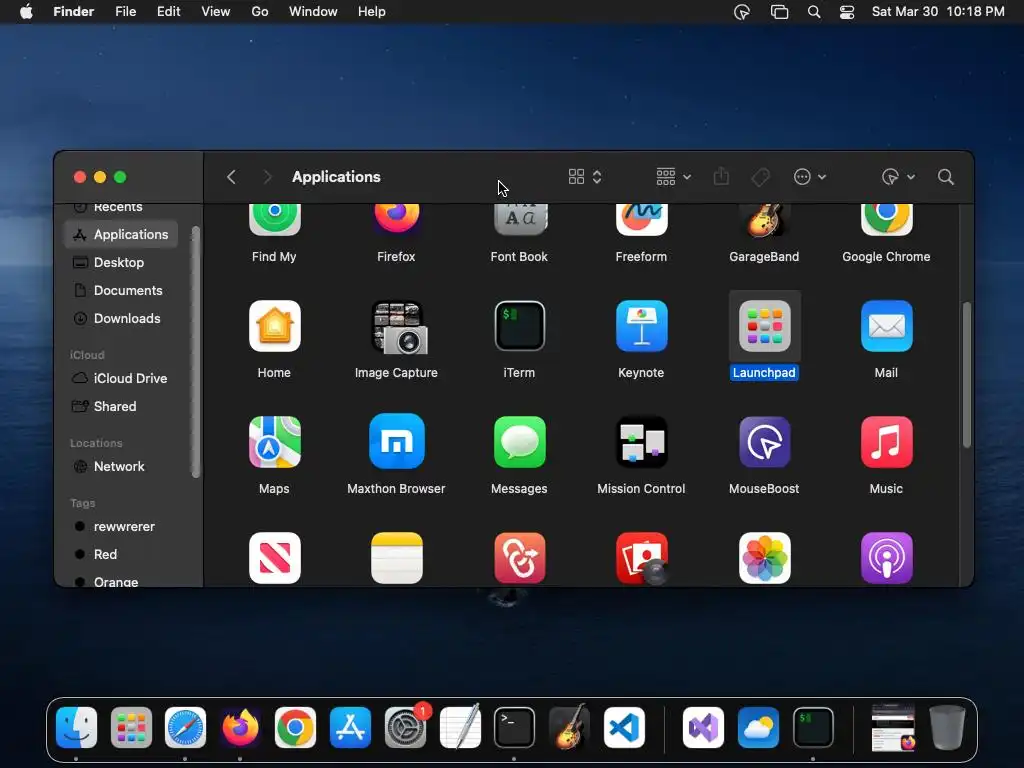1024x768 pixels.
Task: Open Spotlight search in menu bar
Action: (814, 12)
